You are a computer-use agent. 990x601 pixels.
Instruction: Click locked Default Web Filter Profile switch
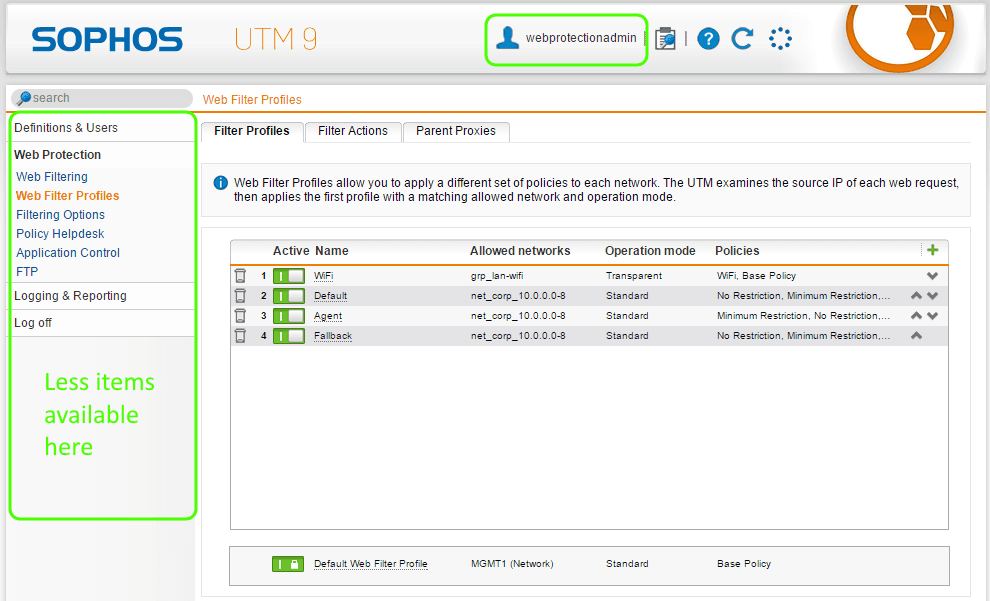pos(288,564)
